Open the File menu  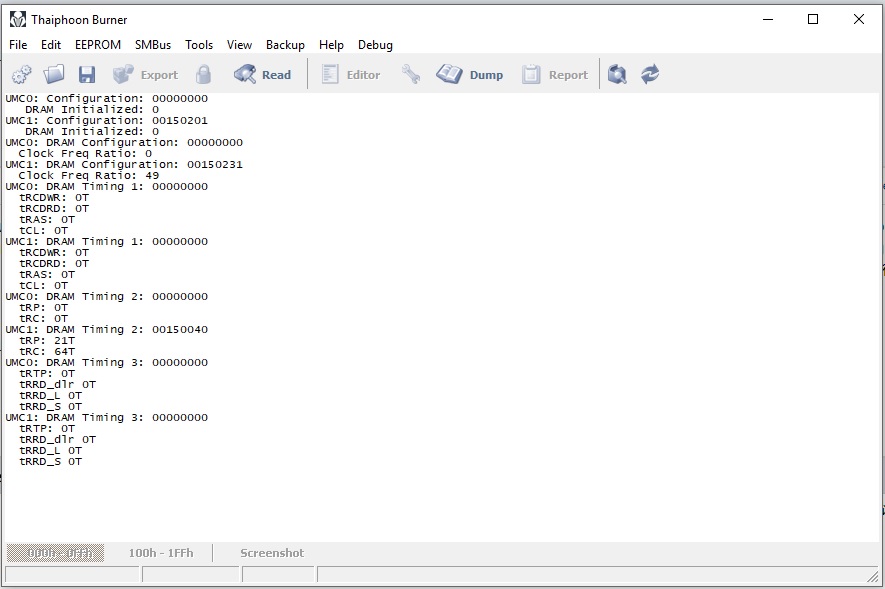tap(18, 45)
